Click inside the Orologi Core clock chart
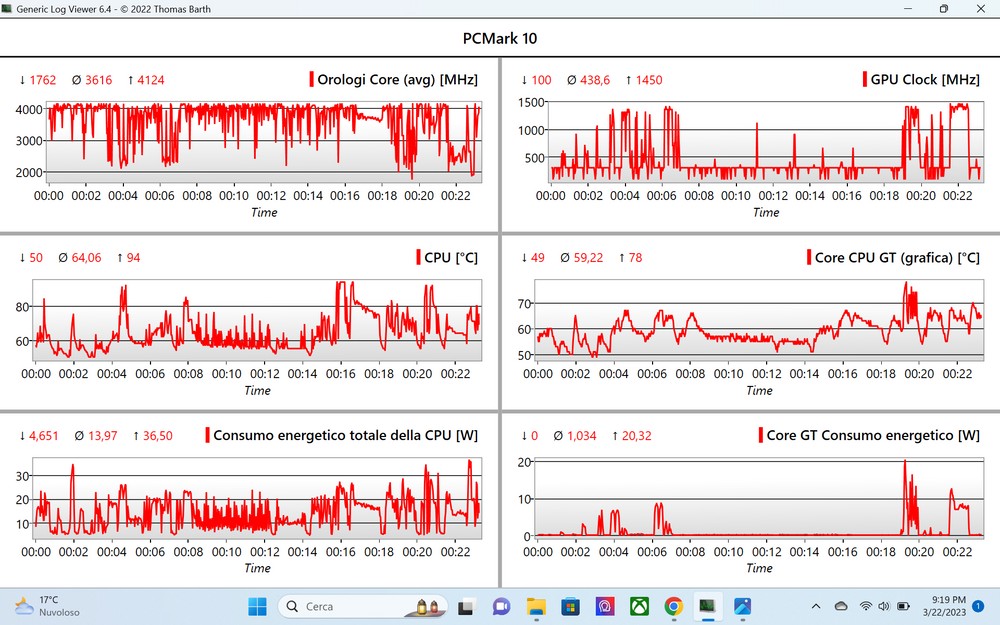Screen dimensions: 1000x625 (x=263, y=142)
